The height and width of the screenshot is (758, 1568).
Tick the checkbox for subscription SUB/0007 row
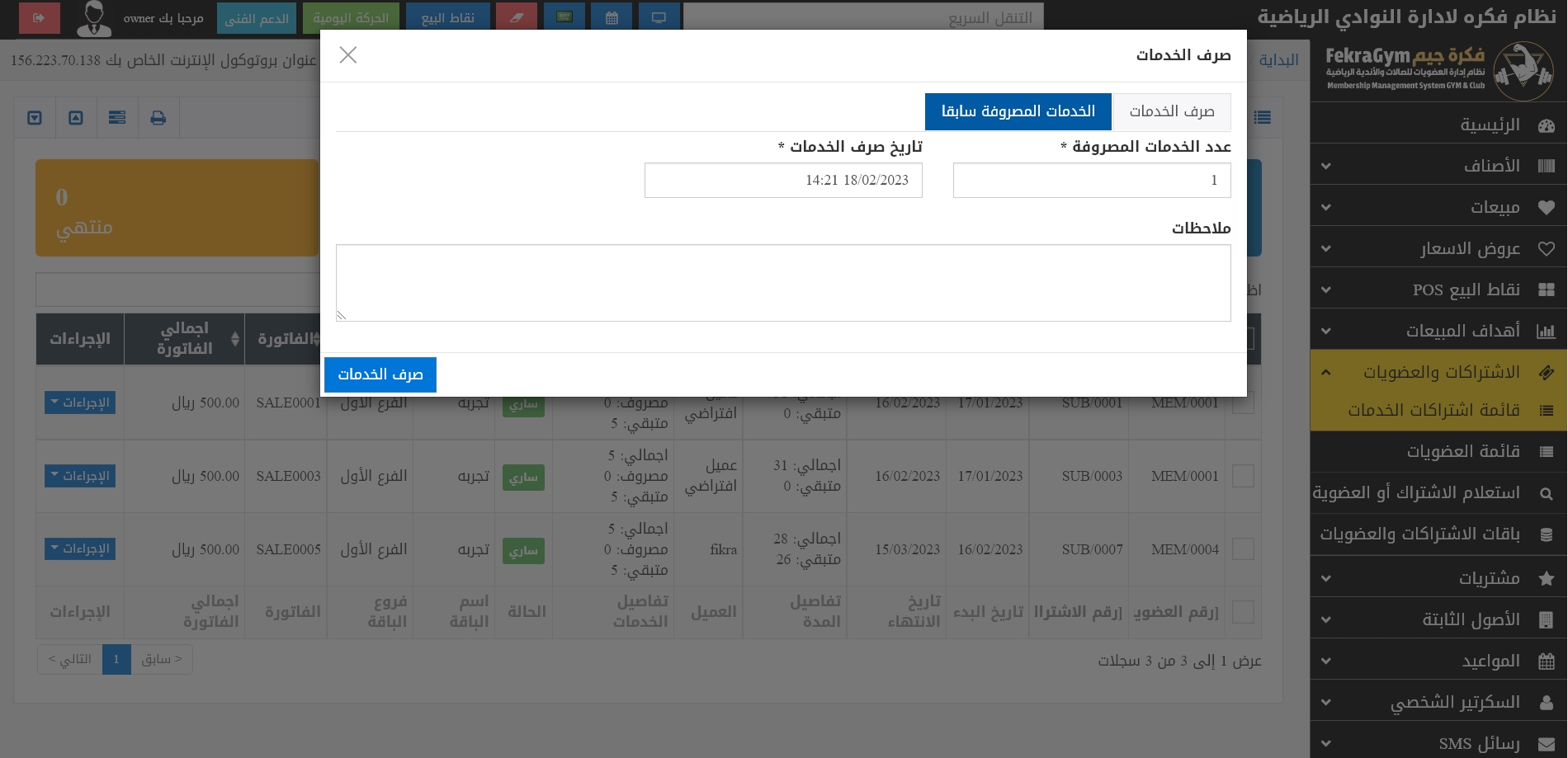pyautogui.click(x=1242, y=549)
